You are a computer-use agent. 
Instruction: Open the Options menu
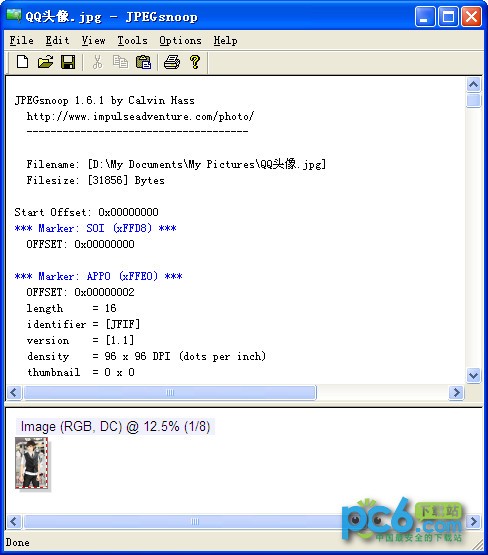coord(180,40)
